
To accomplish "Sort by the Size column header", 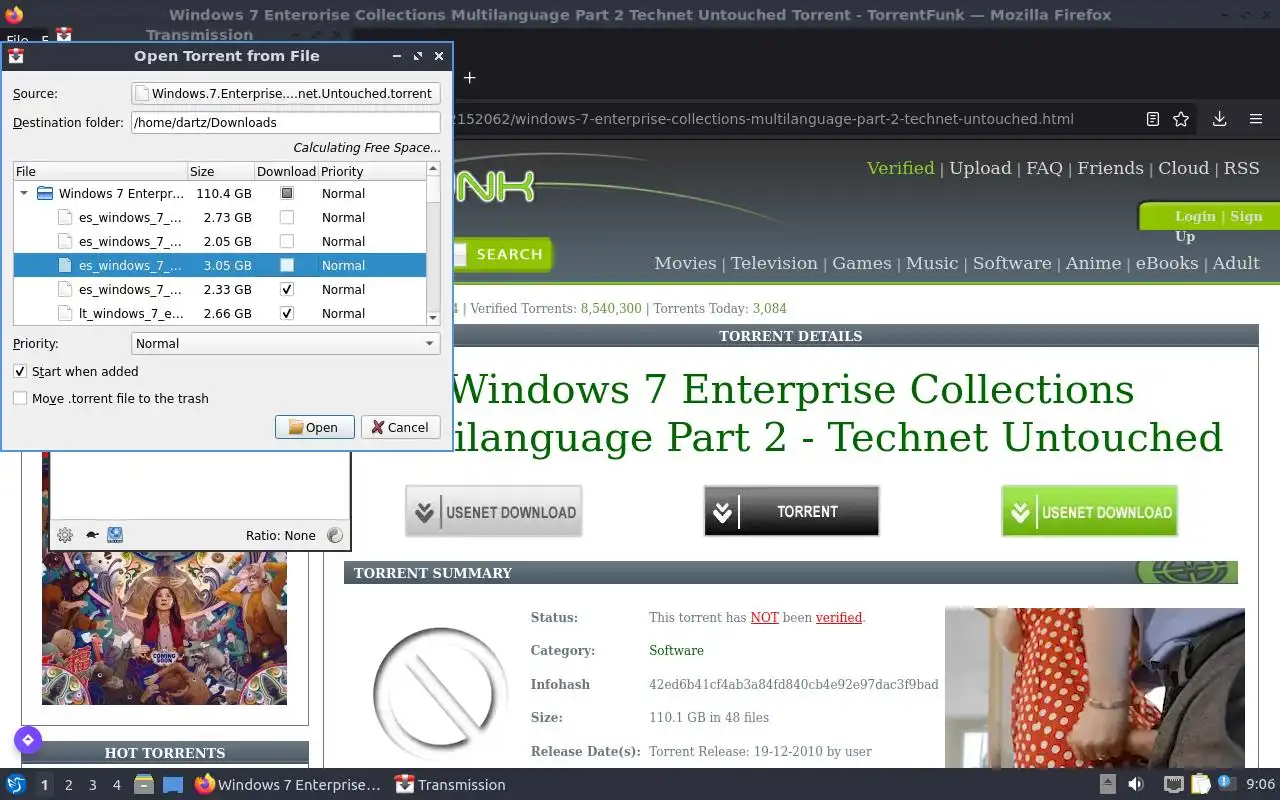I will 221,171.
